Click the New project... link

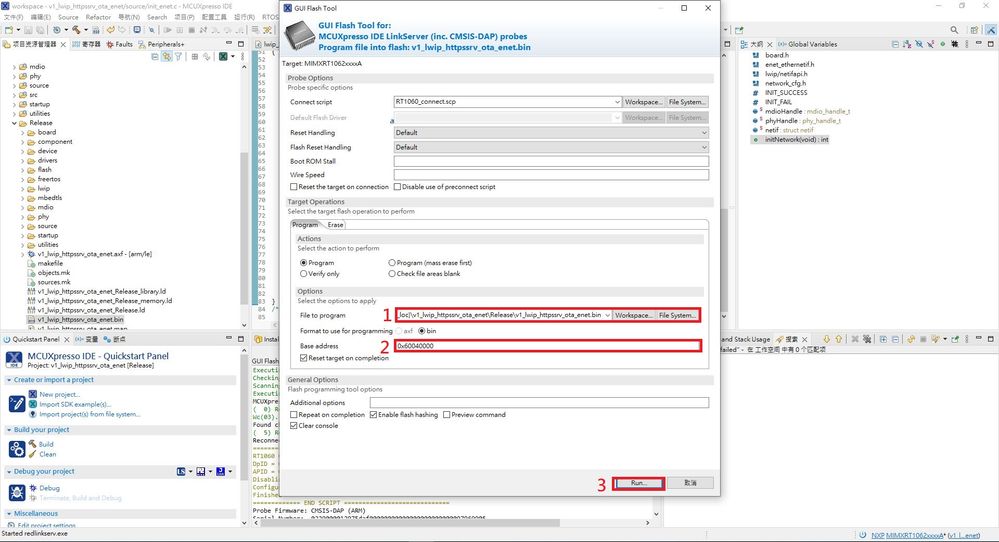coord(59,395)
